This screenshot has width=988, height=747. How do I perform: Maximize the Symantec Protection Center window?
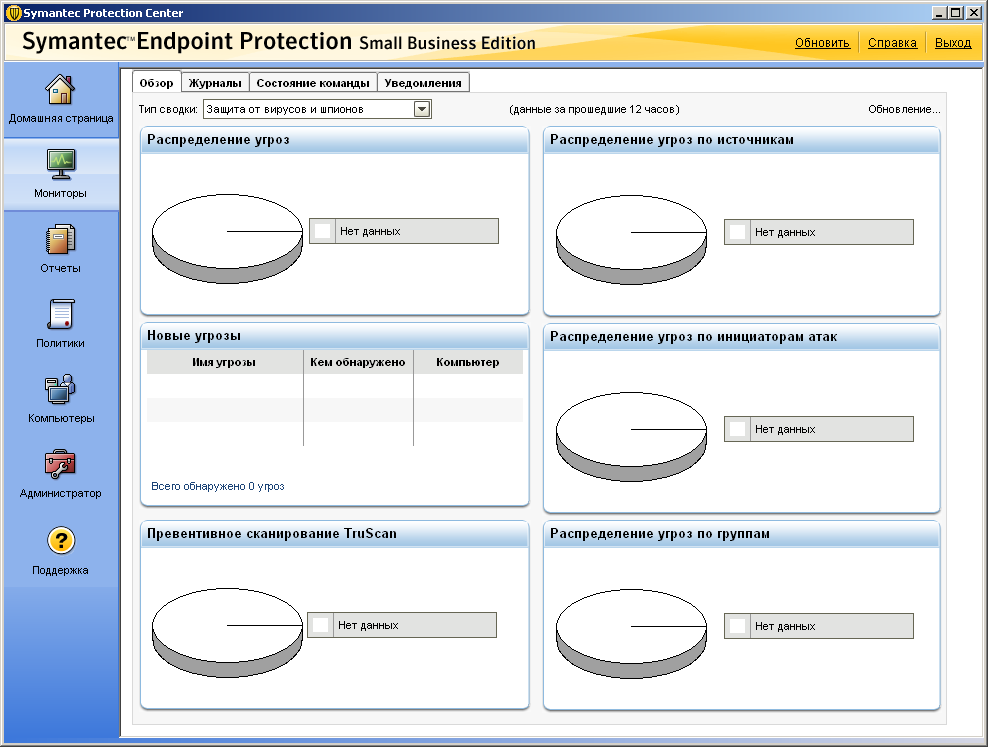click(x=955, y=13)
